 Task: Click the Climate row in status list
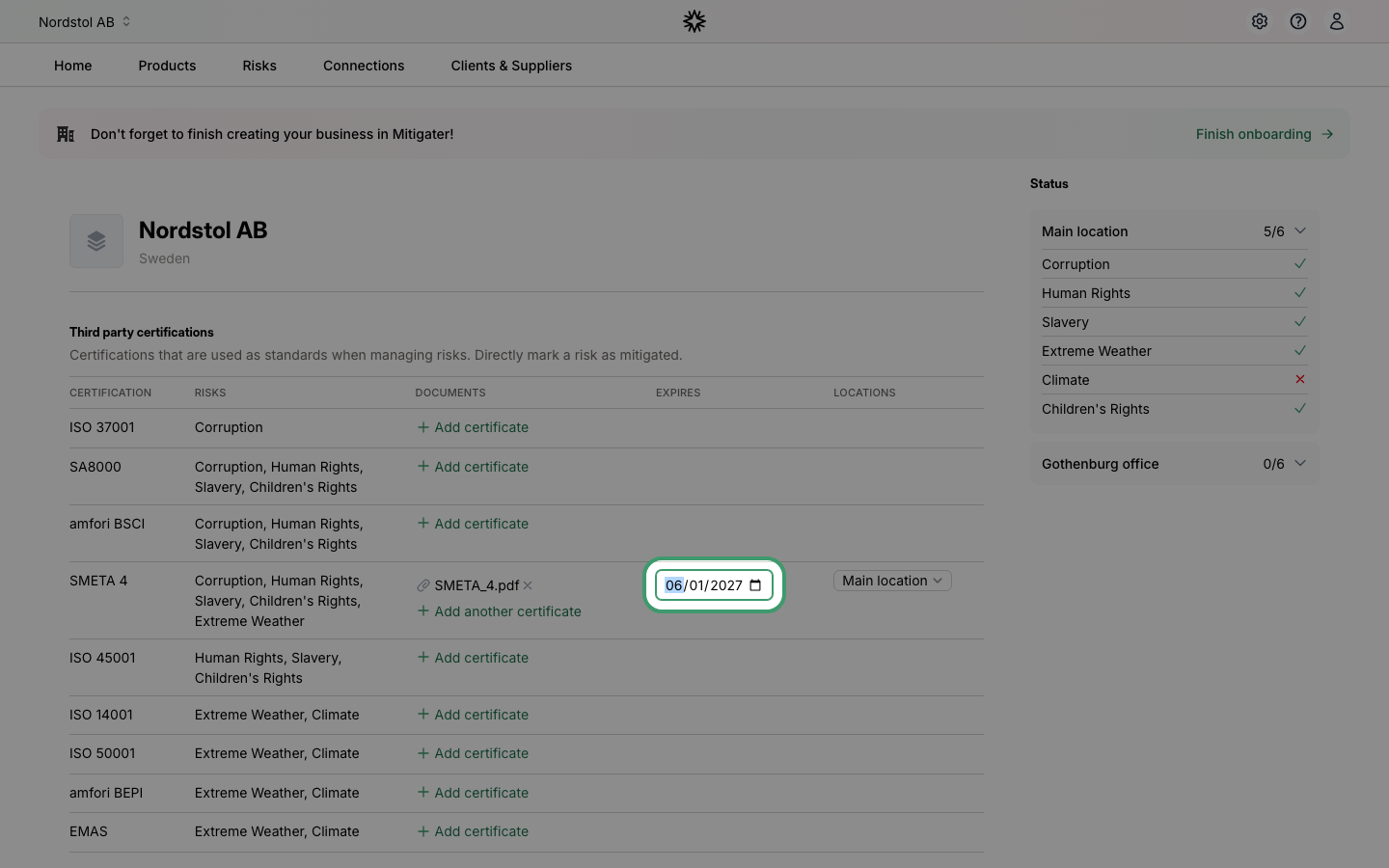(1174, 380)
